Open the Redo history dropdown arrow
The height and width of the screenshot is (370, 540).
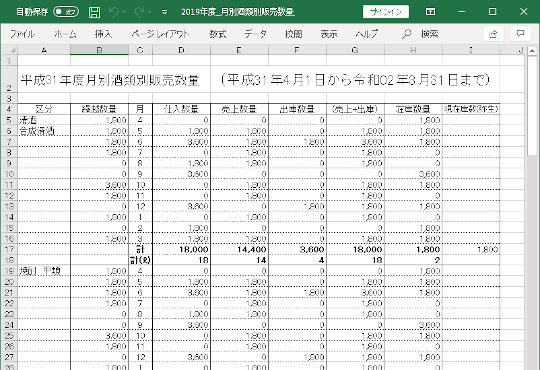(x=150, y=12)
